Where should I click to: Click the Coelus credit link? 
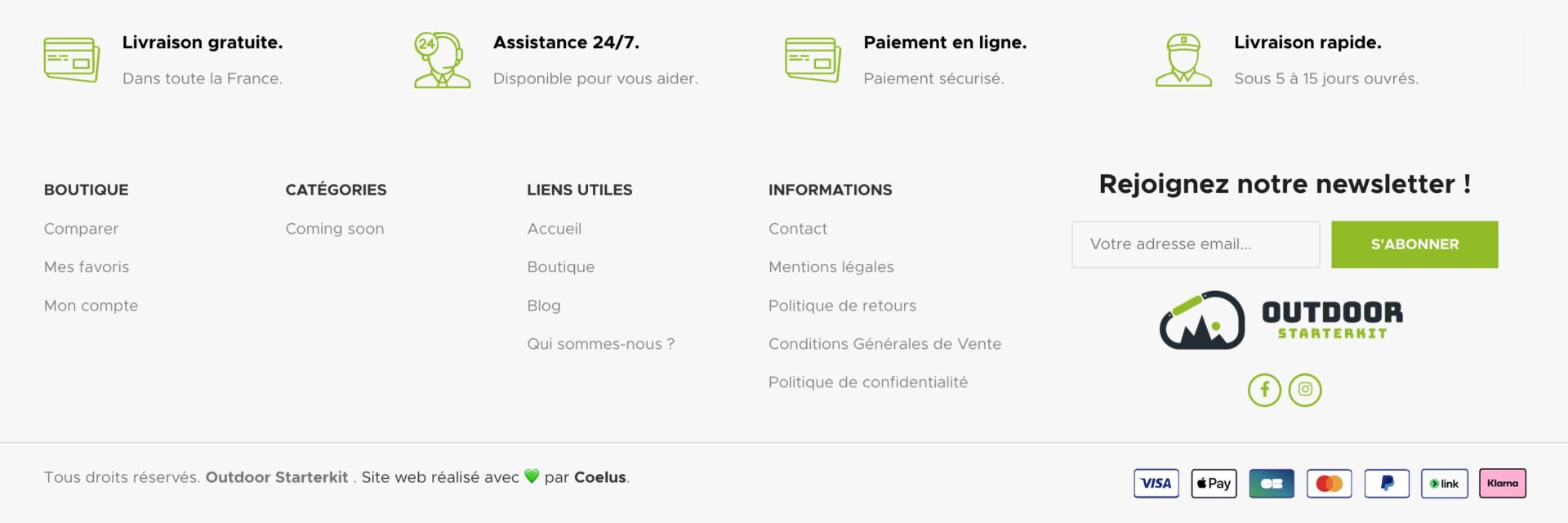(x=601, y=476)
